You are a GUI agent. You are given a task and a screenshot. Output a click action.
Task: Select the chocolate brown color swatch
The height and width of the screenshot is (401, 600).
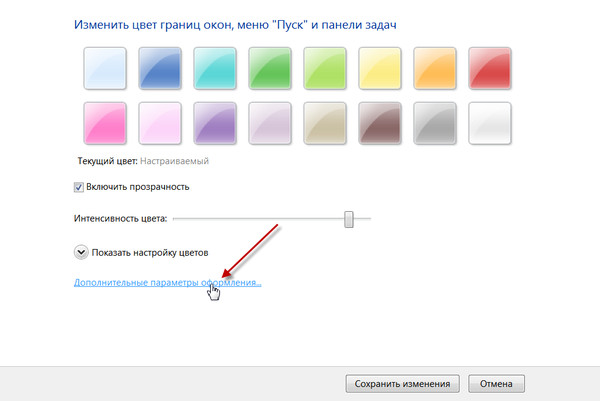tap(380, 123)
